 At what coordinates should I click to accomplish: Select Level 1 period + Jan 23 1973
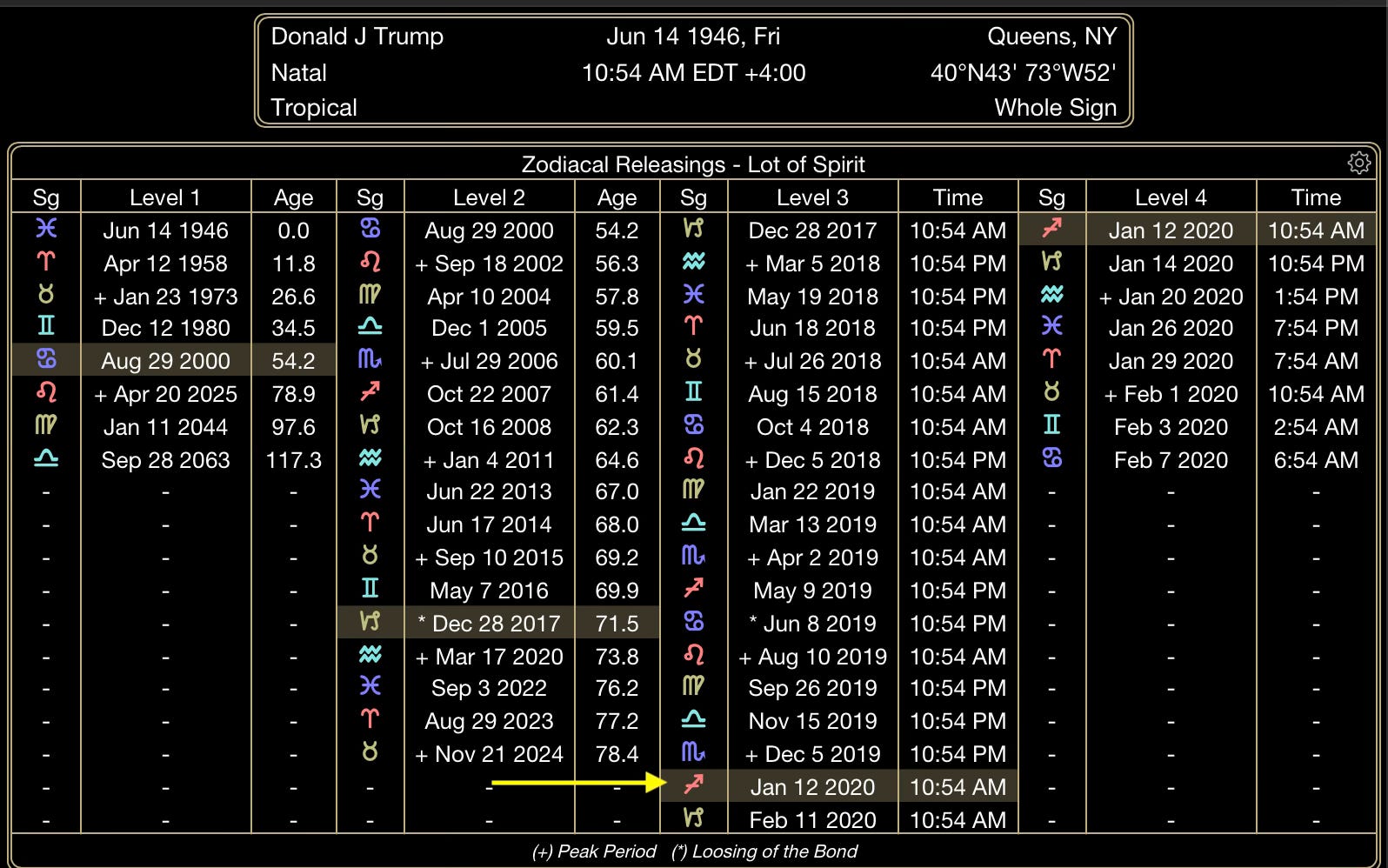pyautogui.click(x=165, y=297)
